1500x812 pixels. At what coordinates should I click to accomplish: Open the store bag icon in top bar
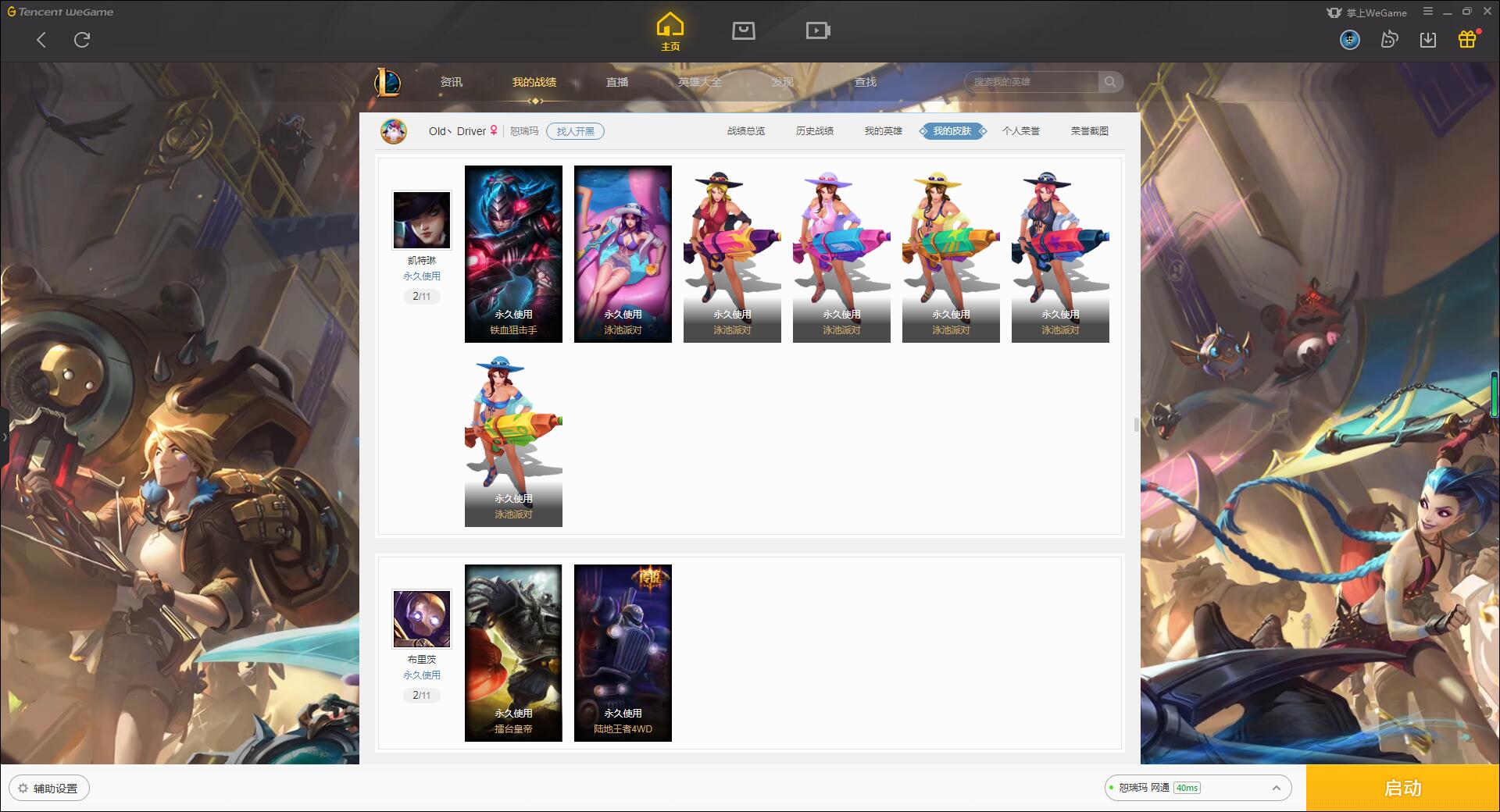(743, 30)
